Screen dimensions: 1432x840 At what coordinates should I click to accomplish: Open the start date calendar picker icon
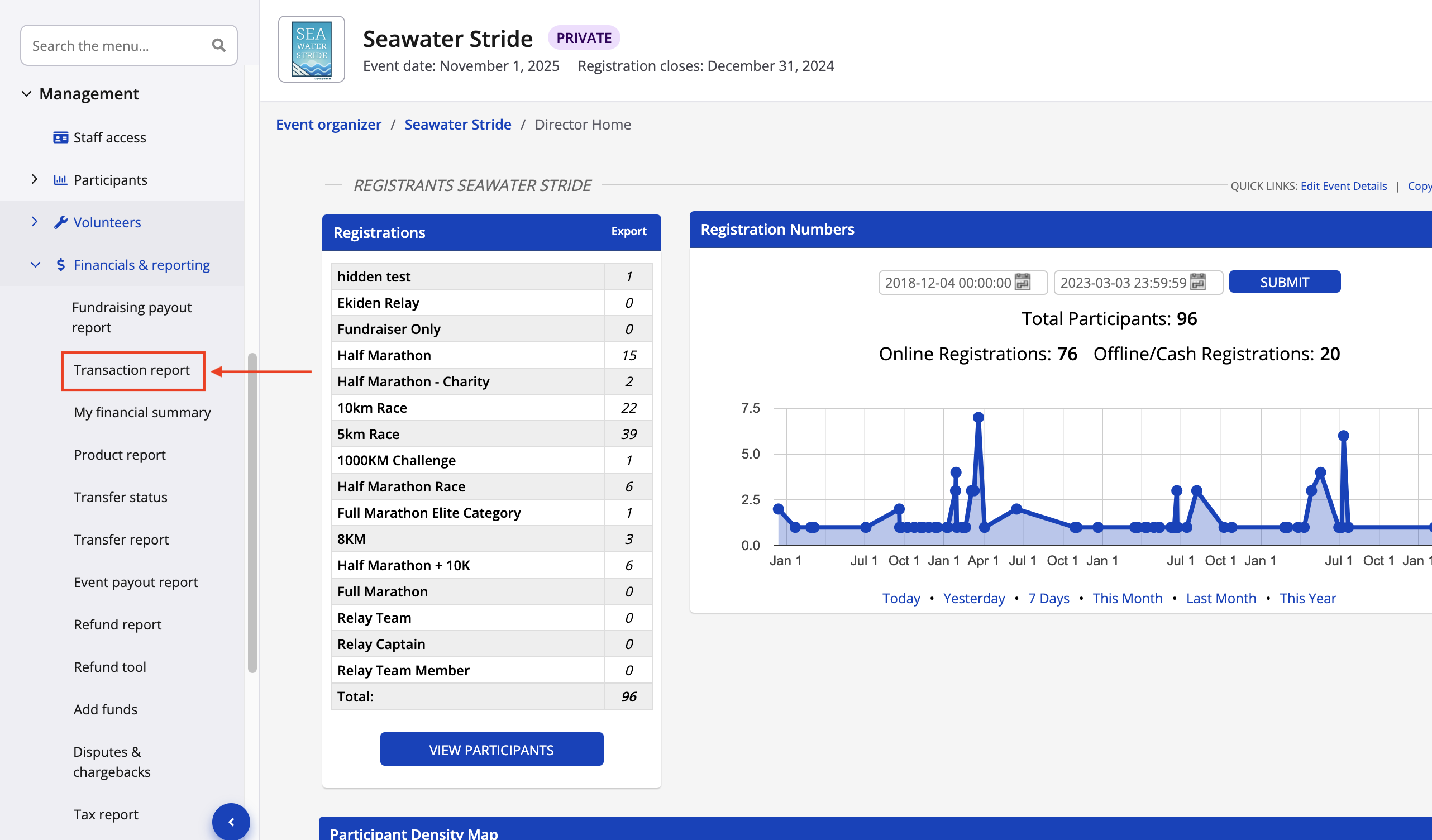[x=1022, y=282]
